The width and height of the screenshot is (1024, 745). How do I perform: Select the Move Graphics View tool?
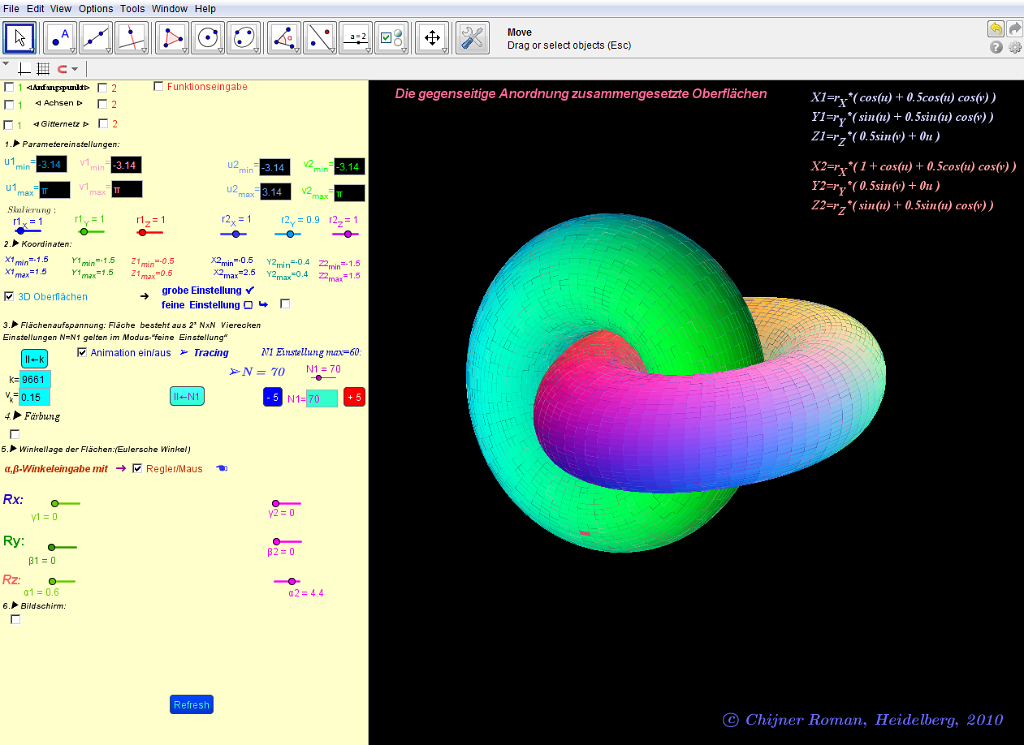coord(432,38)
